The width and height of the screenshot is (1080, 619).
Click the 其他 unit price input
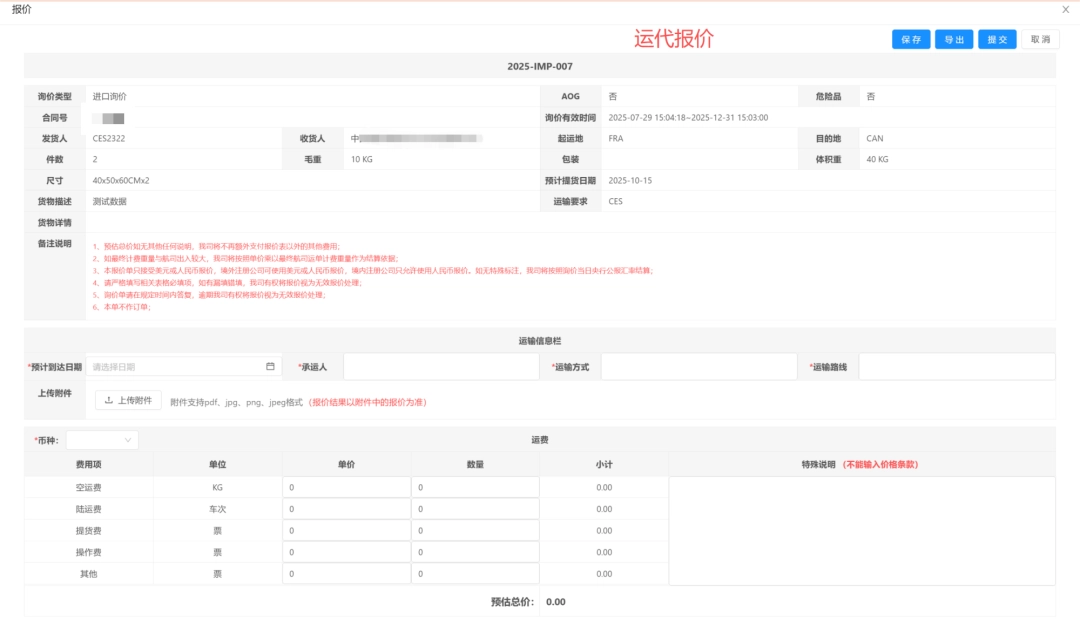pos(348,573)
